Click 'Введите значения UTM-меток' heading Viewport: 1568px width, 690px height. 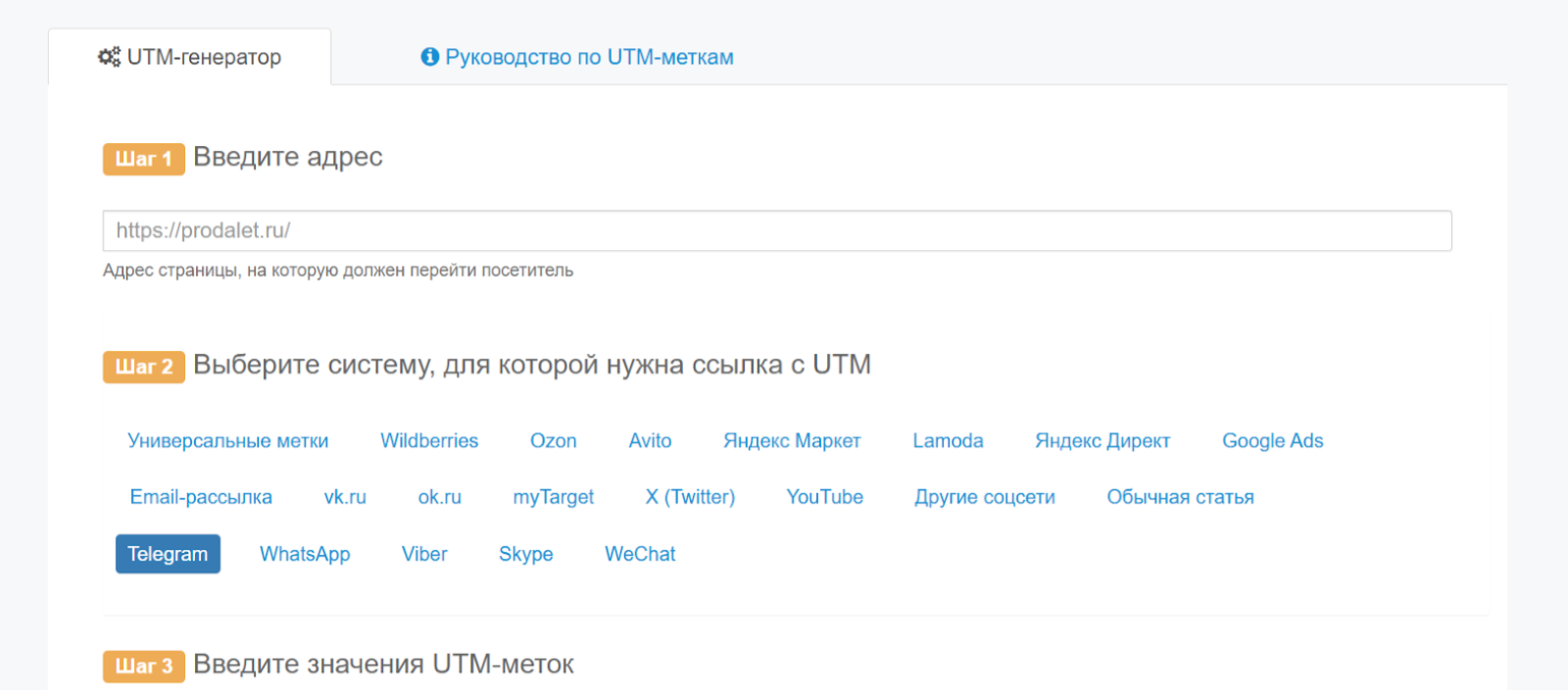pyautogui.click(x=383, y=665)
